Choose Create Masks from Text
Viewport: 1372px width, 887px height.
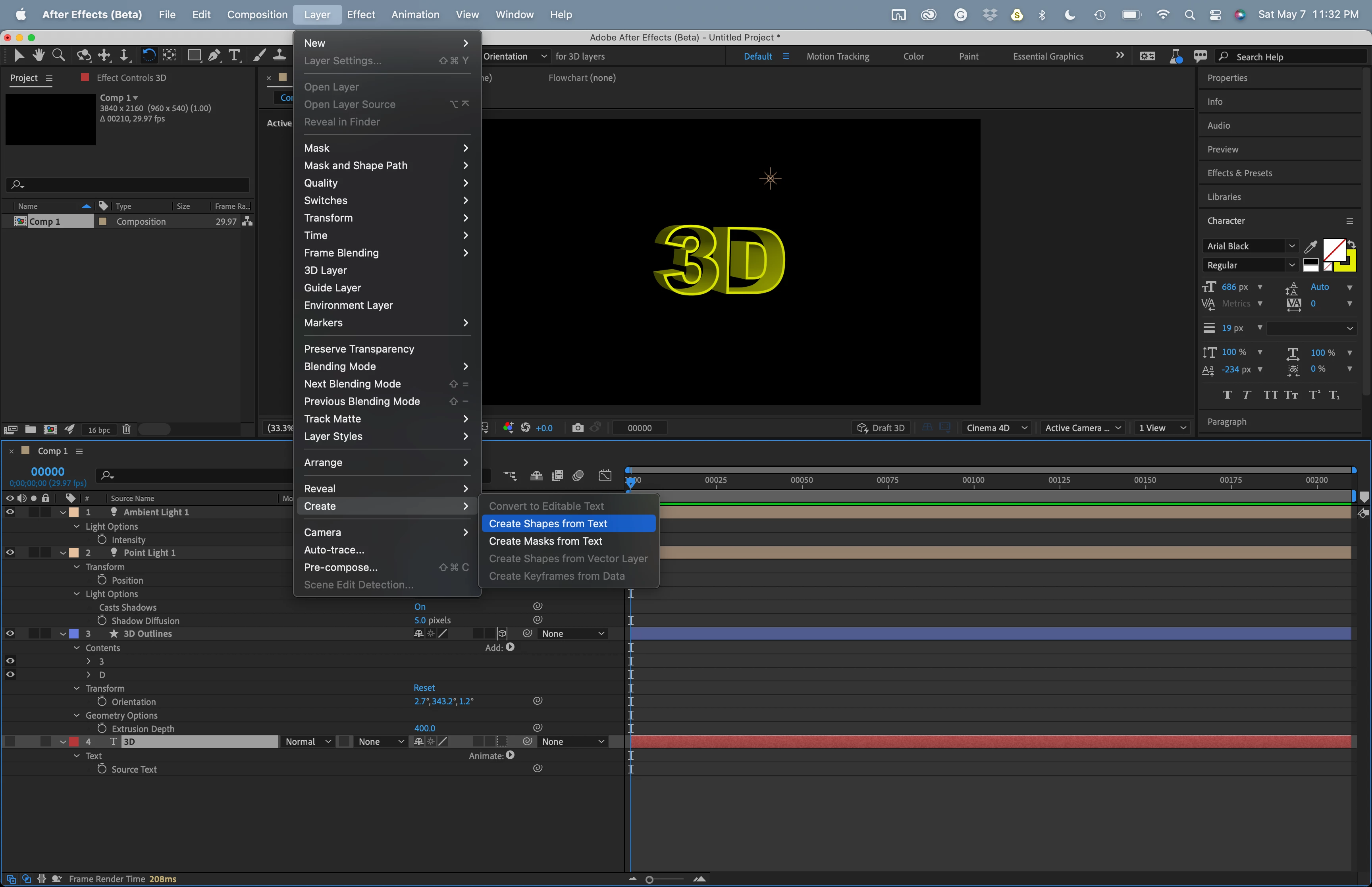coord(545,541)
